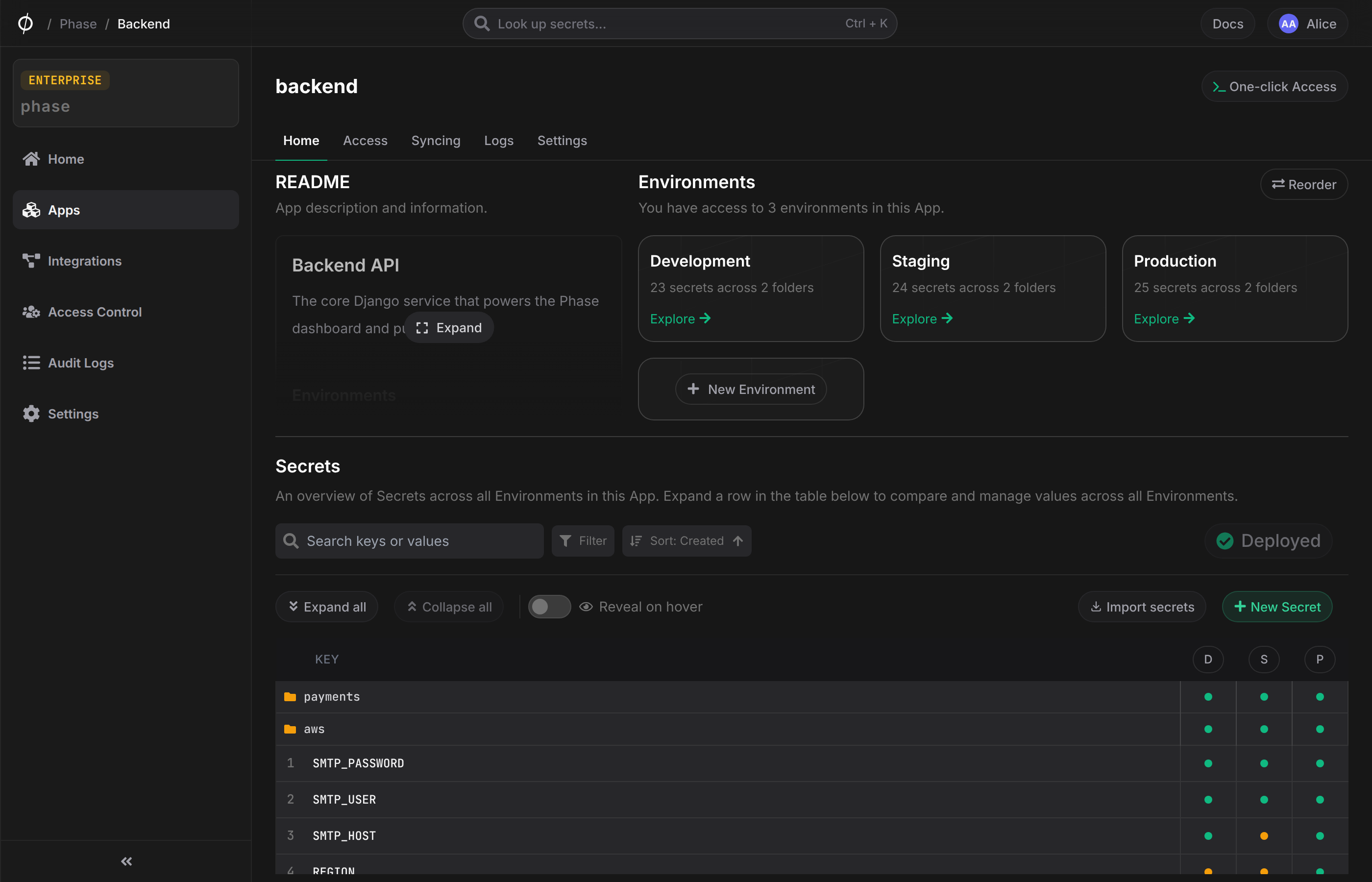1372x882 pixels.
Task: Open the Docs link
Action: pos(1228,24)
